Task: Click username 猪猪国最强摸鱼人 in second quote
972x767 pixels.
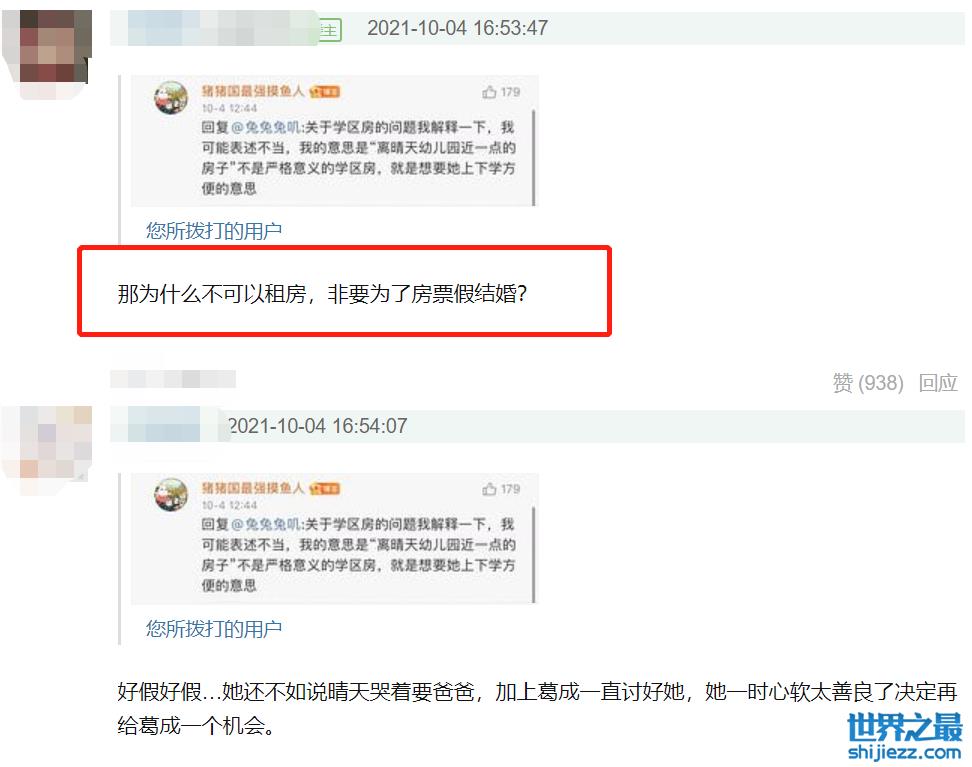Action: [253, 488]
